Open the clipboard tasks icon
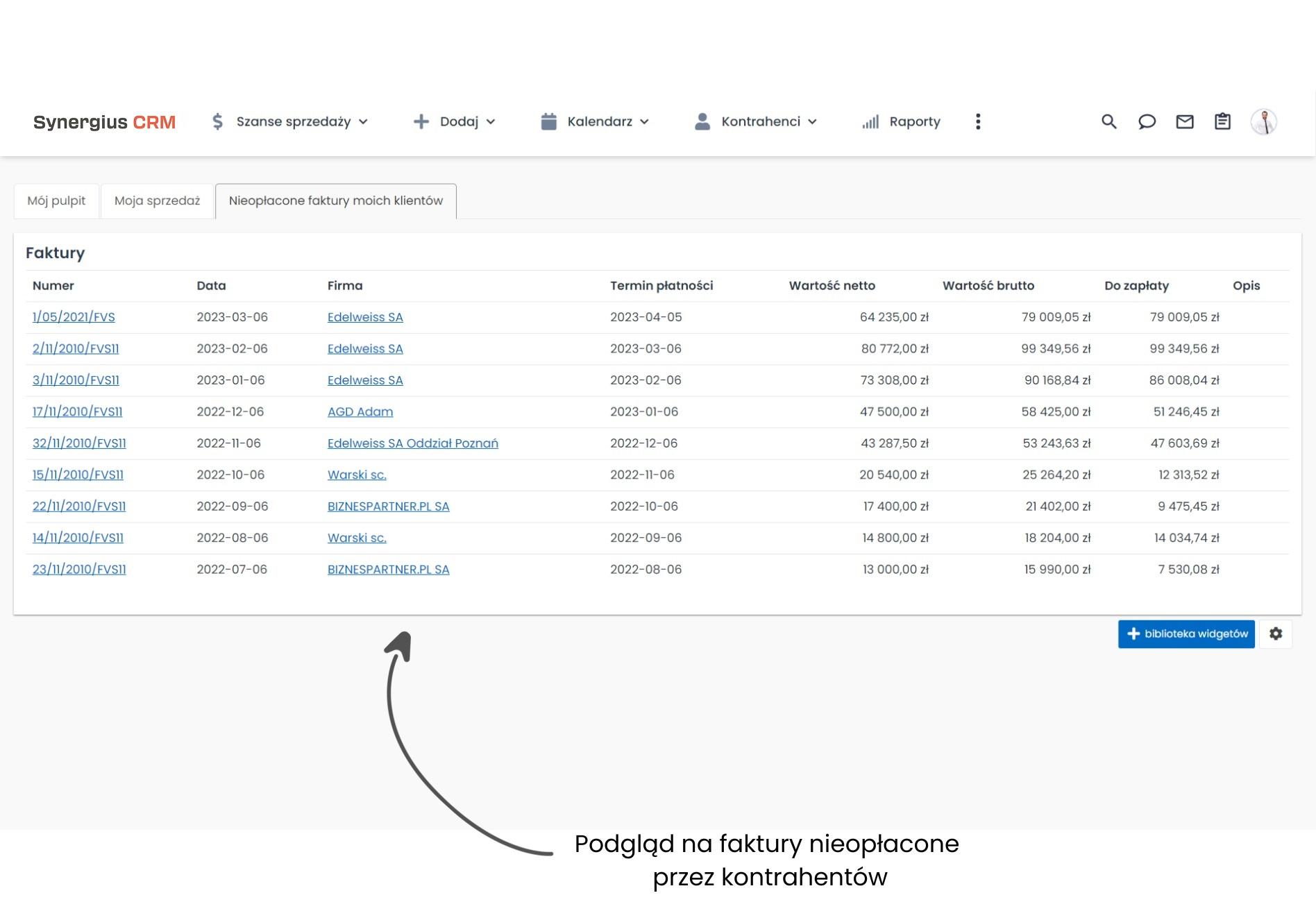 (x=1222, y=122)
